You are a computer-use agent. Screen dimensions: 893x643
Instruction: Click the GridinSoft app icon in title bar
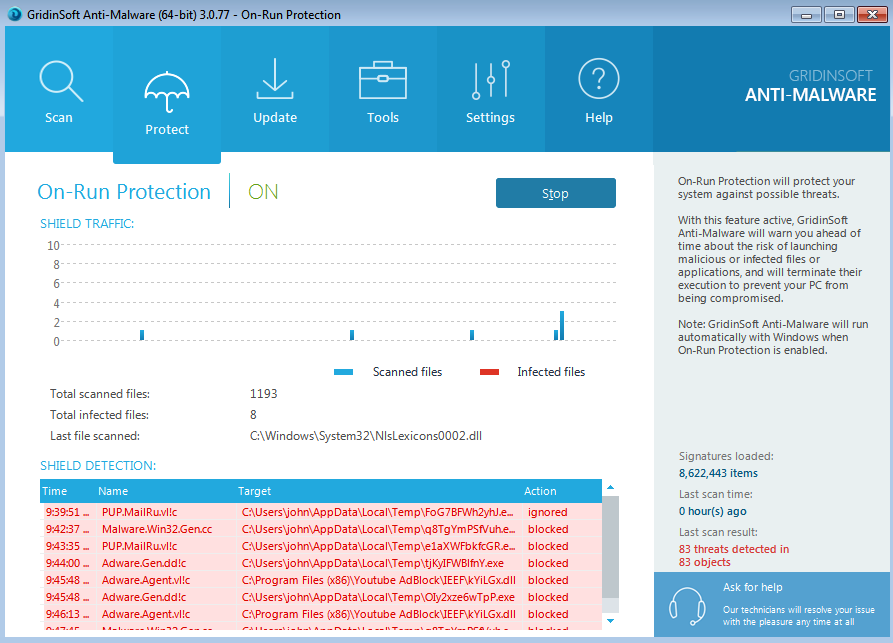[x=14, y=14]
